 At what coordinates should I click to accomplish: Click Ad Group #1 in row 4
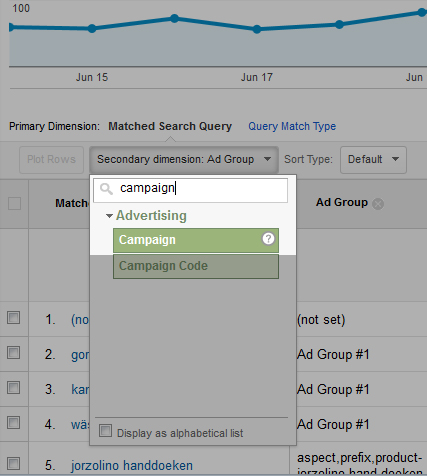click(x=333, y=424)
